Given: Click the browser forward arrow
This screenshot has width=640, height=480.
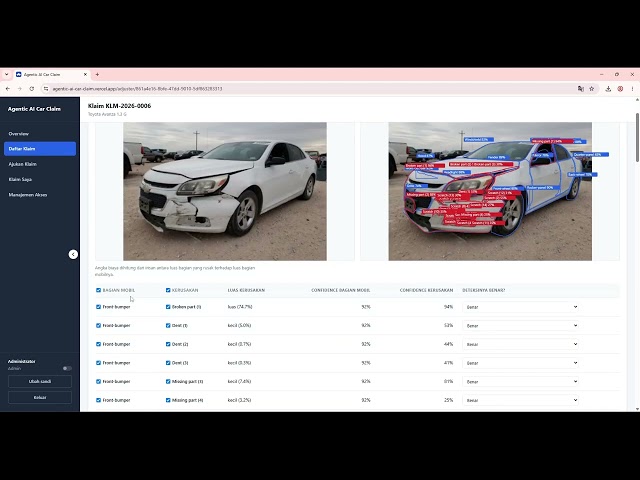Looking at the screenshot, I should 19,89.
